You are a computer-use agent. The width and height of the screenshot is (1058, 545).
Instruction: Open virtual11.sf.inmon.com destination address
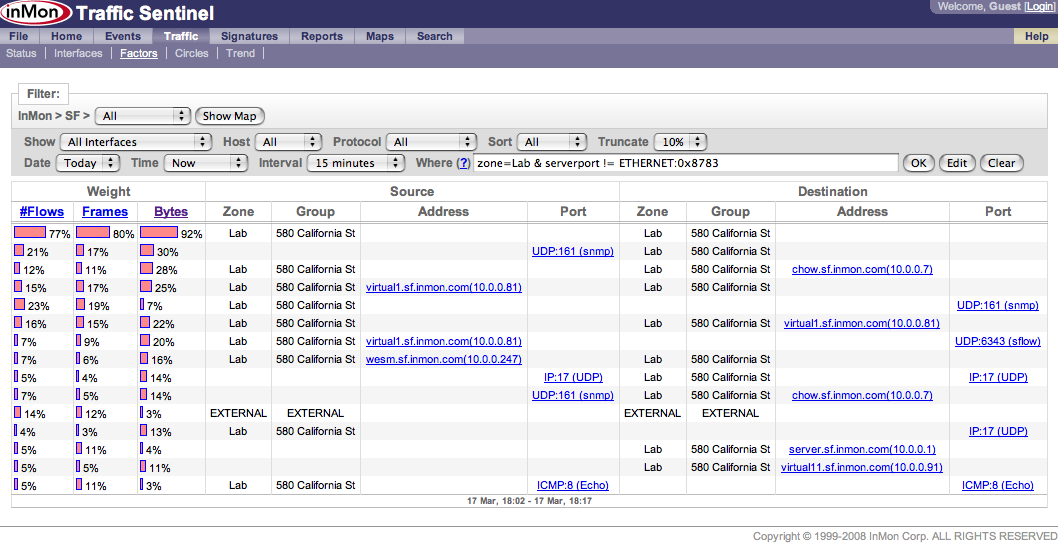(x=862, y=467)
